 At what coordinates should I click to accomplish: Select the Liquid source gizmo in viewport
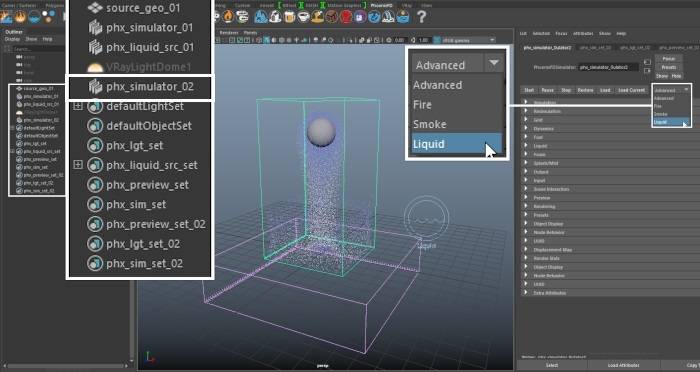(426, 217)
